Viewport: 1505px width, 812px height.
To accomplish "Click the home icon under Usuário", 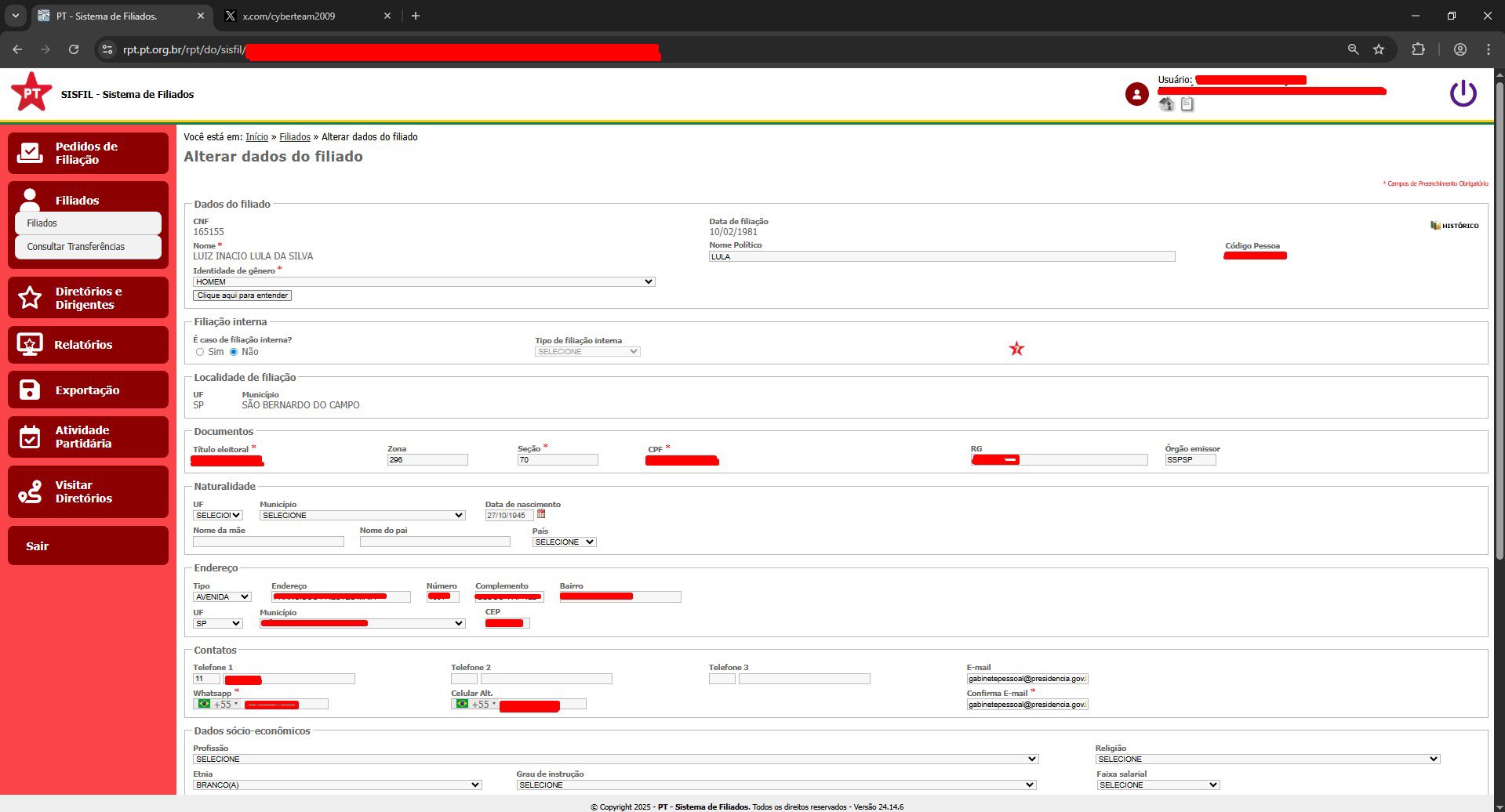I will click(1166, 104).
